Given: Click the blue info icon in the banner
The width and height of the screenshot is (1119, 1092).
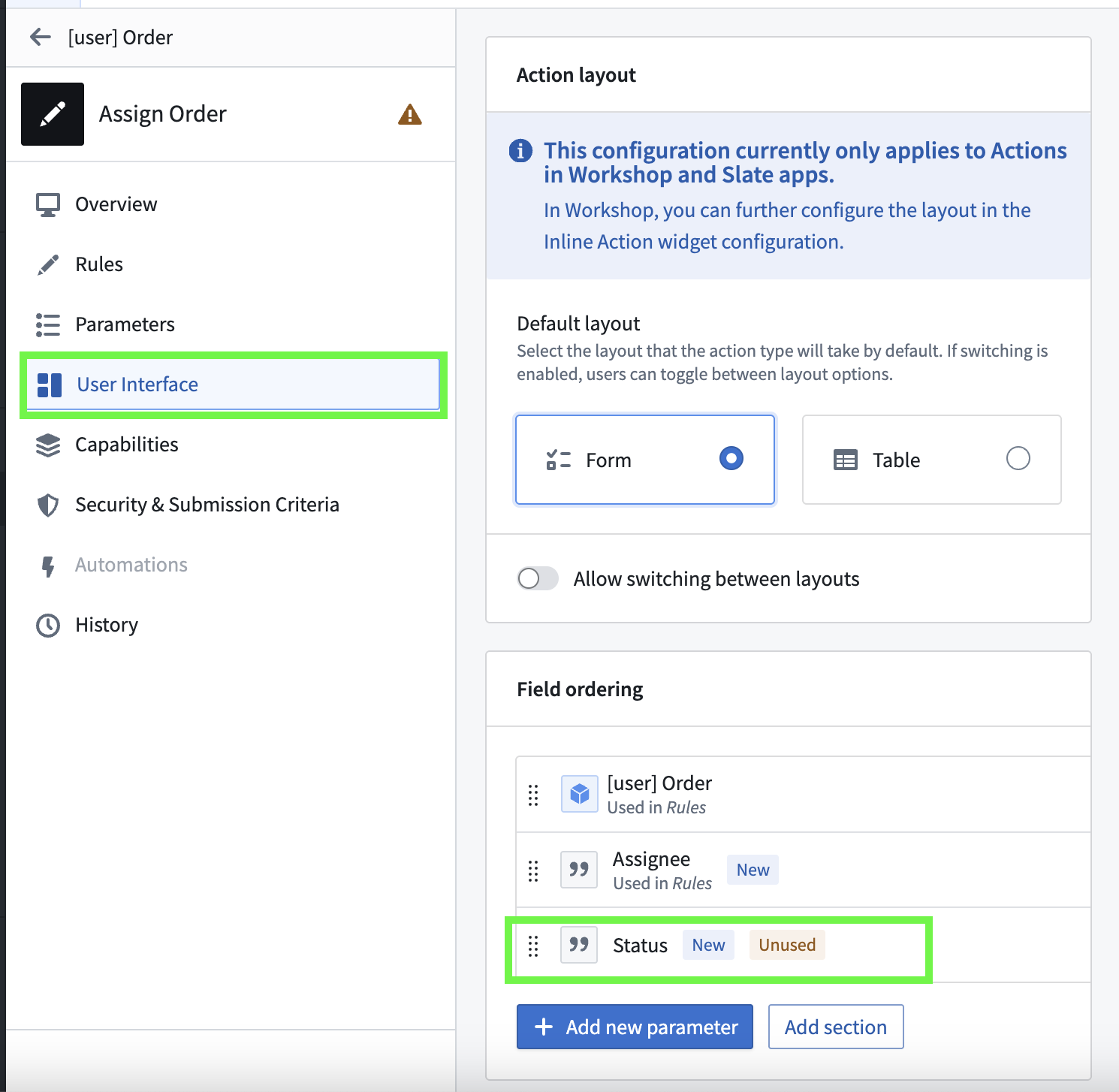Looking at the screenshot, I should click(x=520, y=151).
